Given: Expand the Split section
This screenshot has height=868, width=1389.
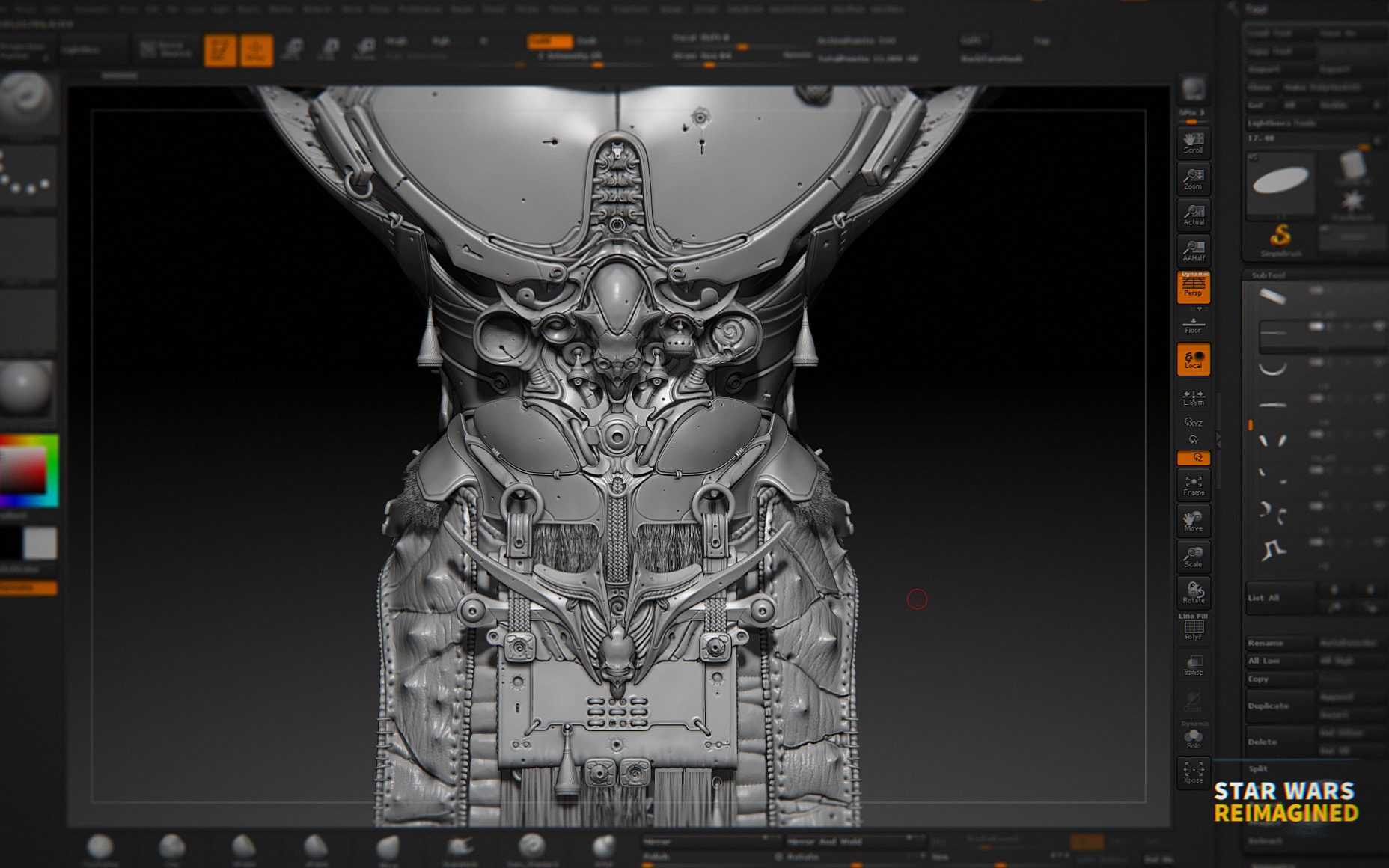Looking at the screenshot, I should (x=1259, y=768).
